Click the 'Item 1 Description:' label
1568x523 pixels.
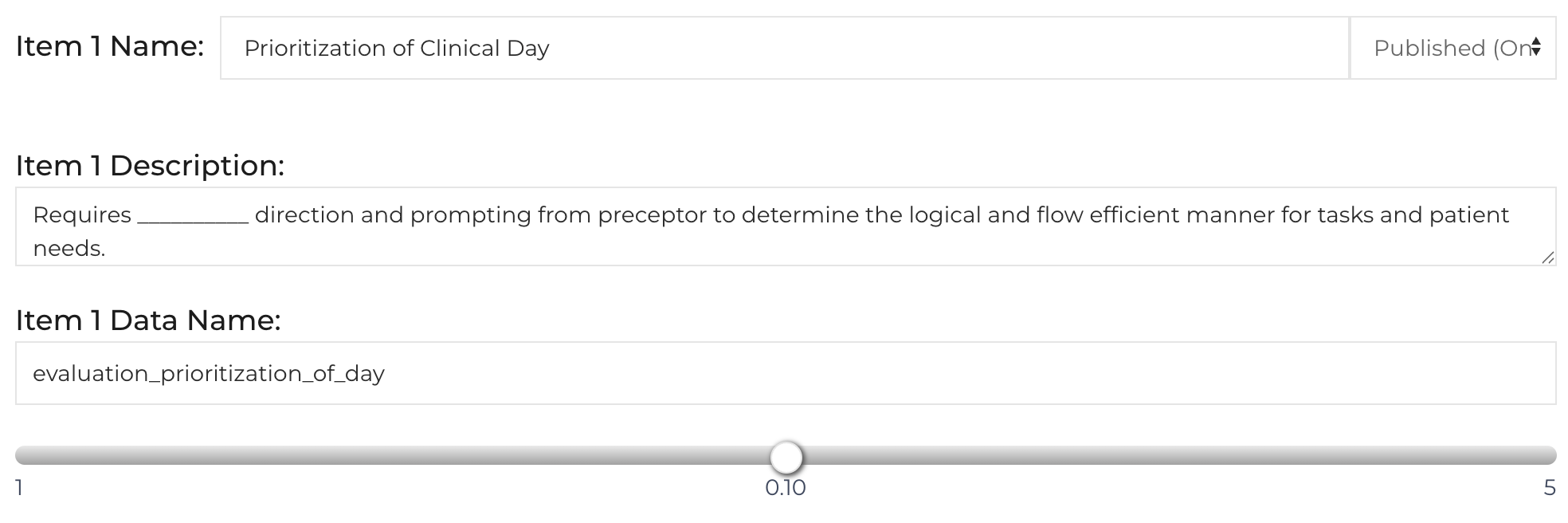click(150, 166)
